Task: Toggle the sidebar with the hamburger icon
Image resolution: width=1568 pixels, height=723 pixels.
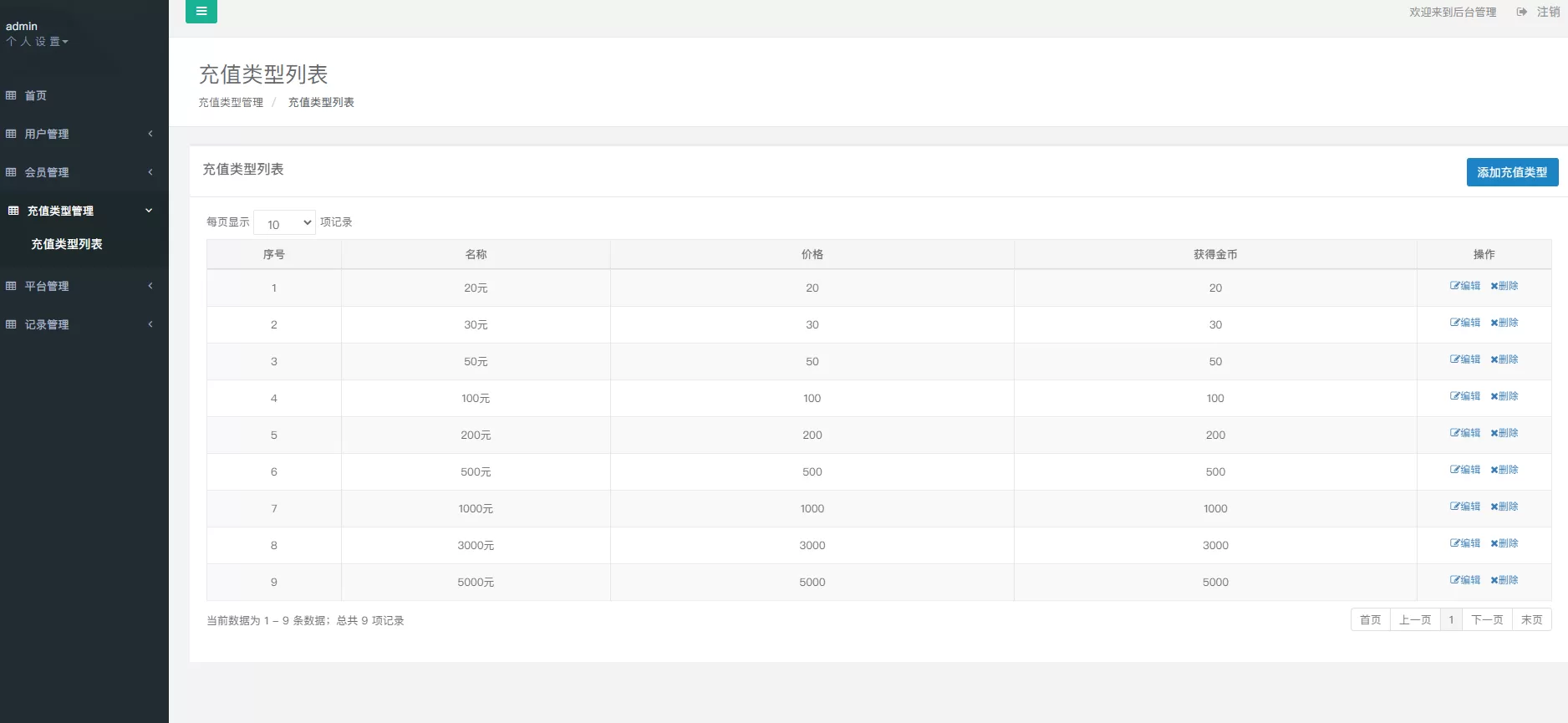Action: click(x=201, y=12)
